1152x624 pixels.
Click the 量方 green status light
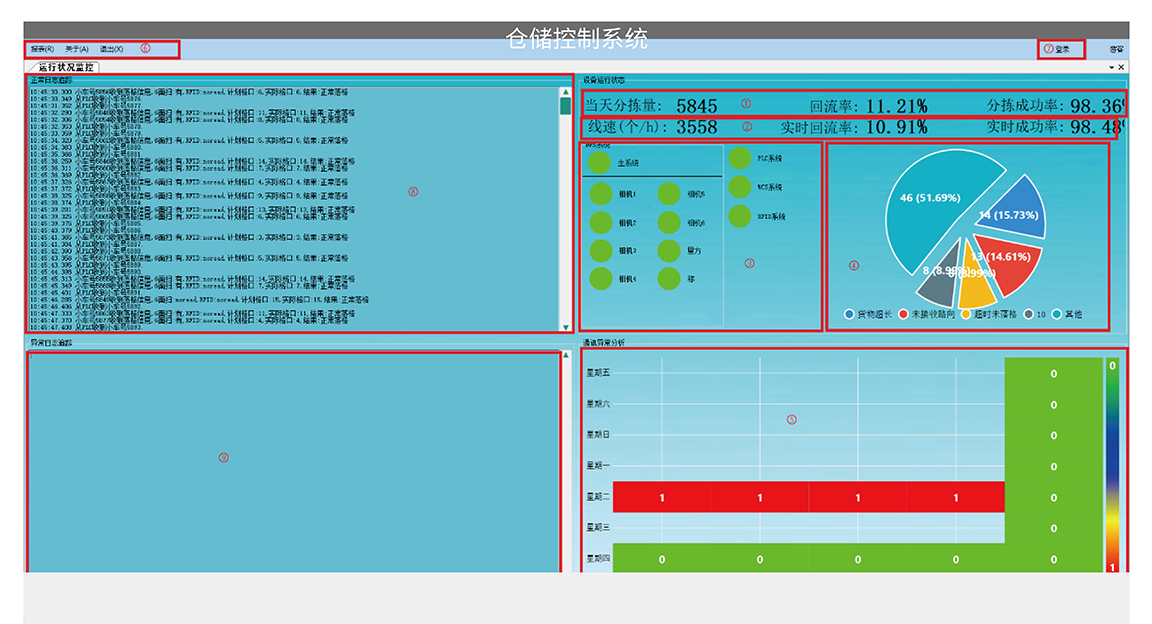coord(668,251)
